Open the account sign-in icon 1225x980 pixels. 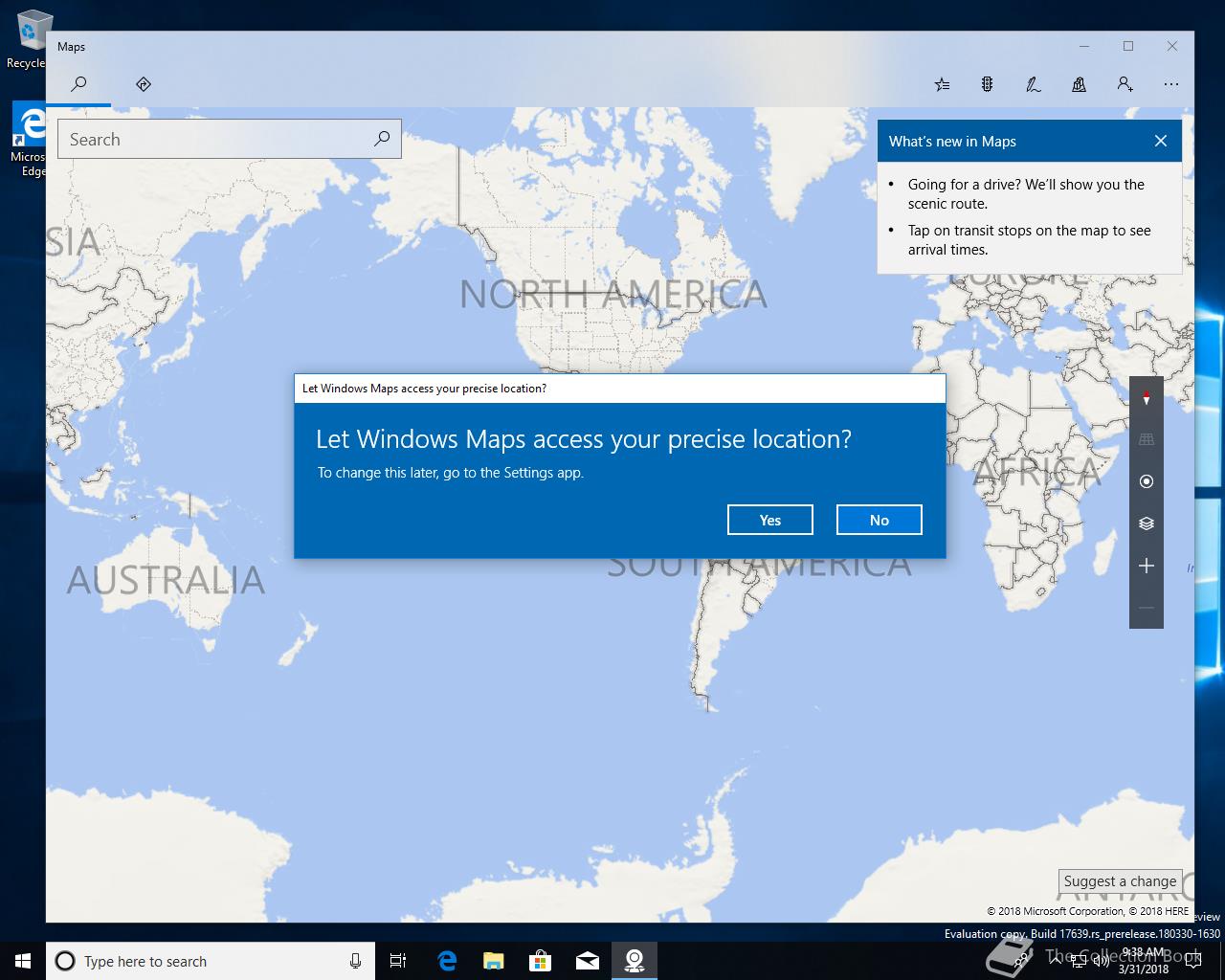click(x=1125, y=84)
